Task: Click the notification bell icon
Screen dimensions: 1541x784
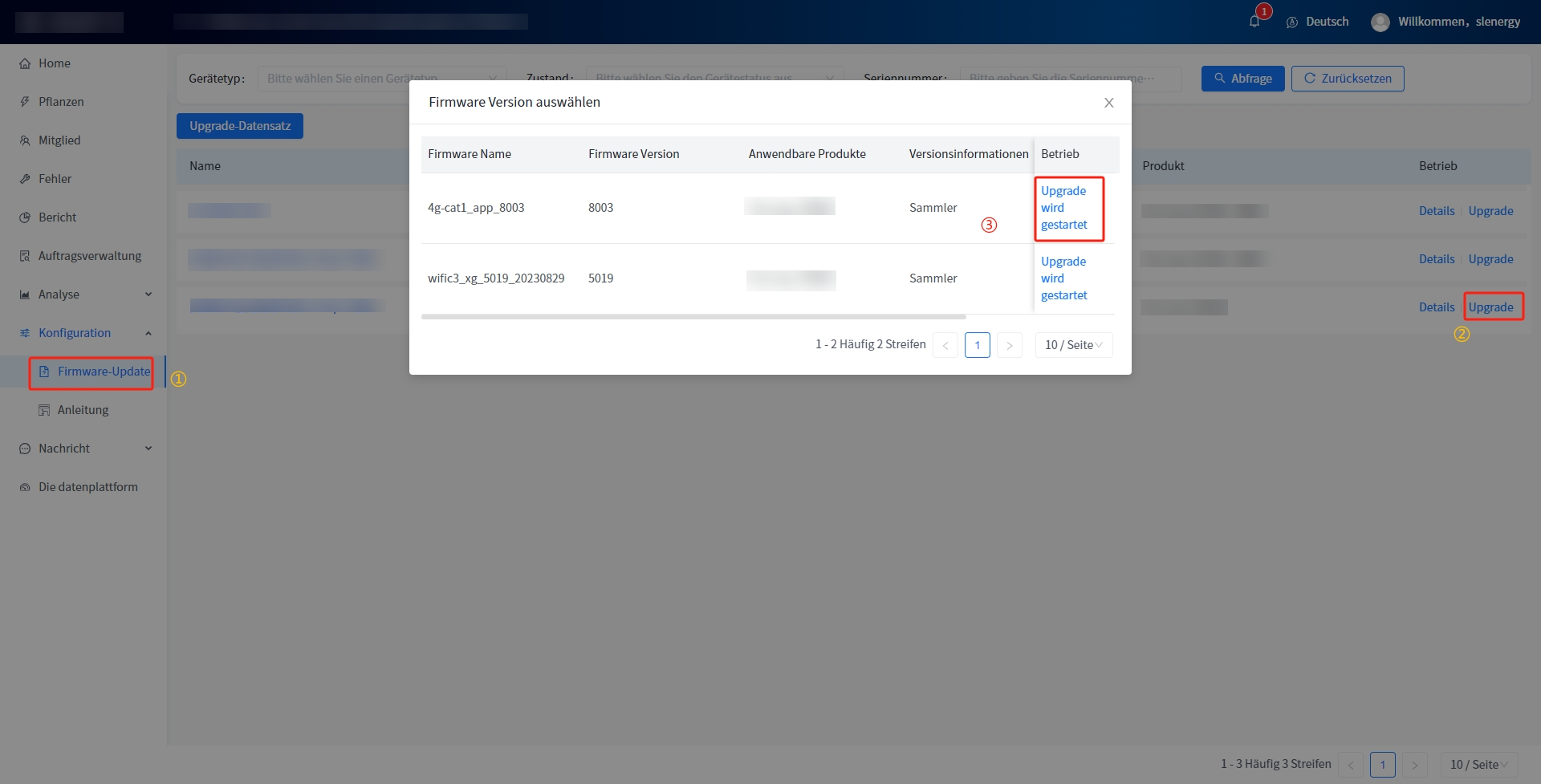Action: tap(1254, 22)
